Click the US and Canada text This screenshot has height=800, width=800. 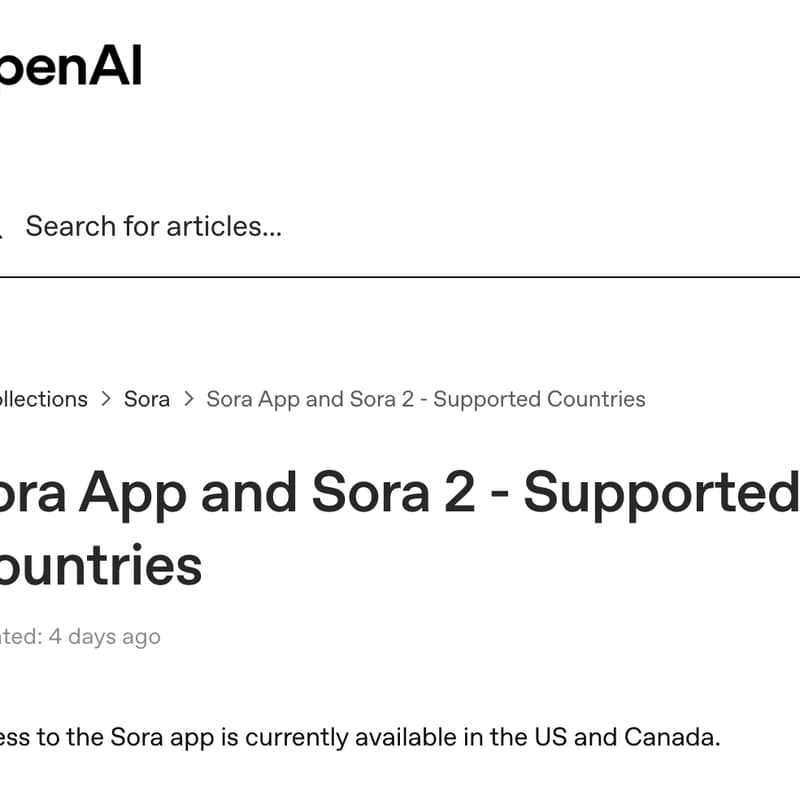(x=624, y=737)
